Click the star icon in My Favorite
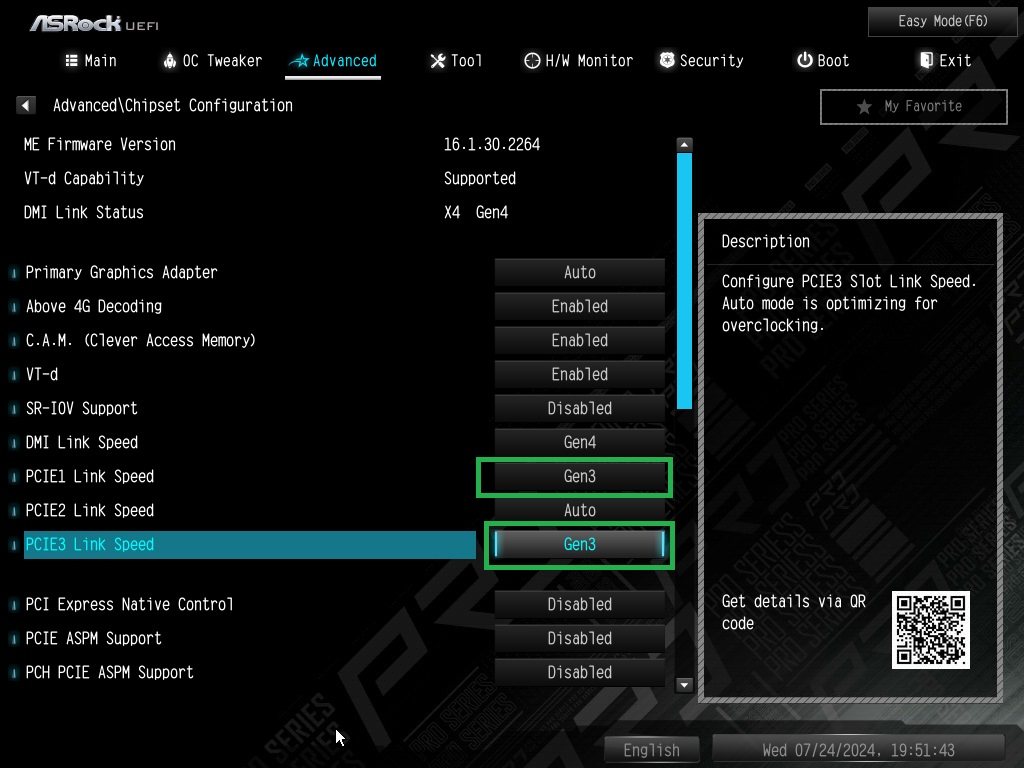 click(864, 107)
